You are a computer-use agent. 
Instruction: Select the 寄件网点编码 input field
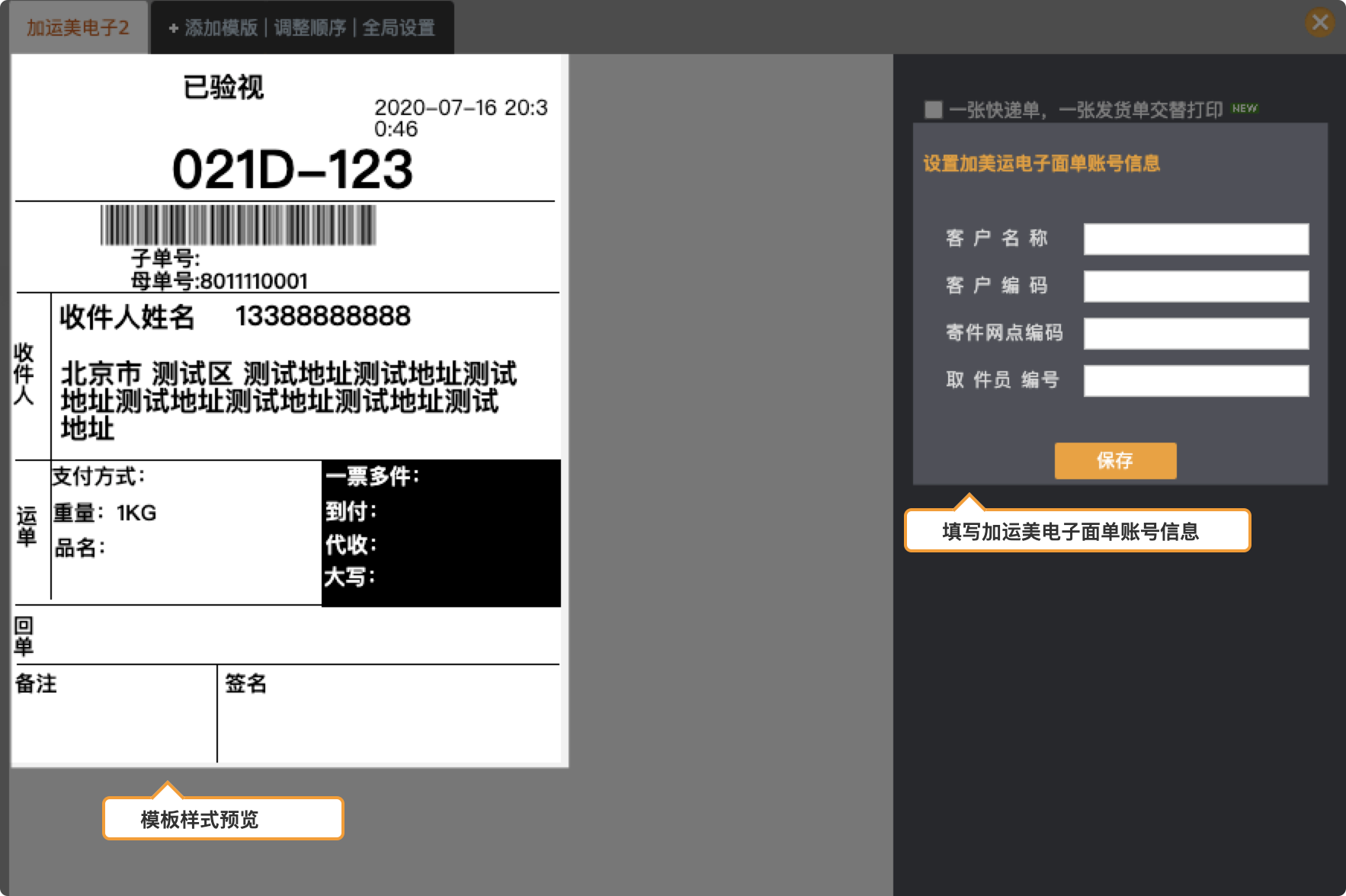[x=1196, y=334]
